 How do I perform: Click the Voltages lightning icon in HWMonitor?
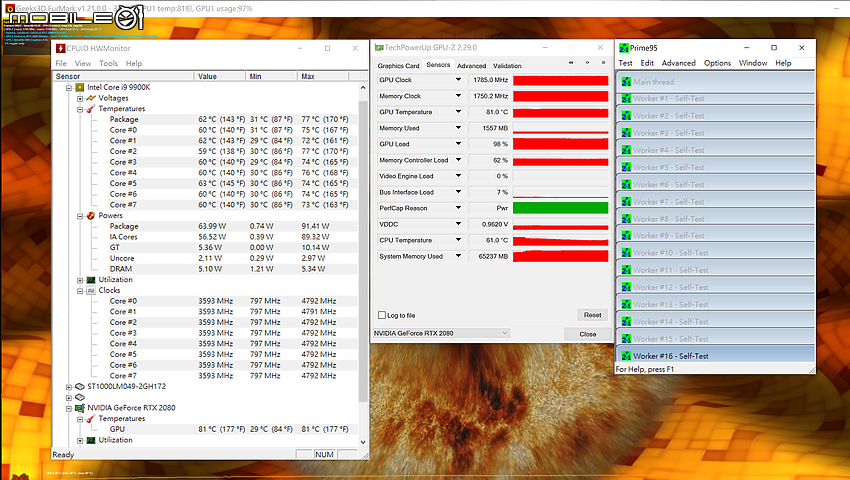pos(91,98)
